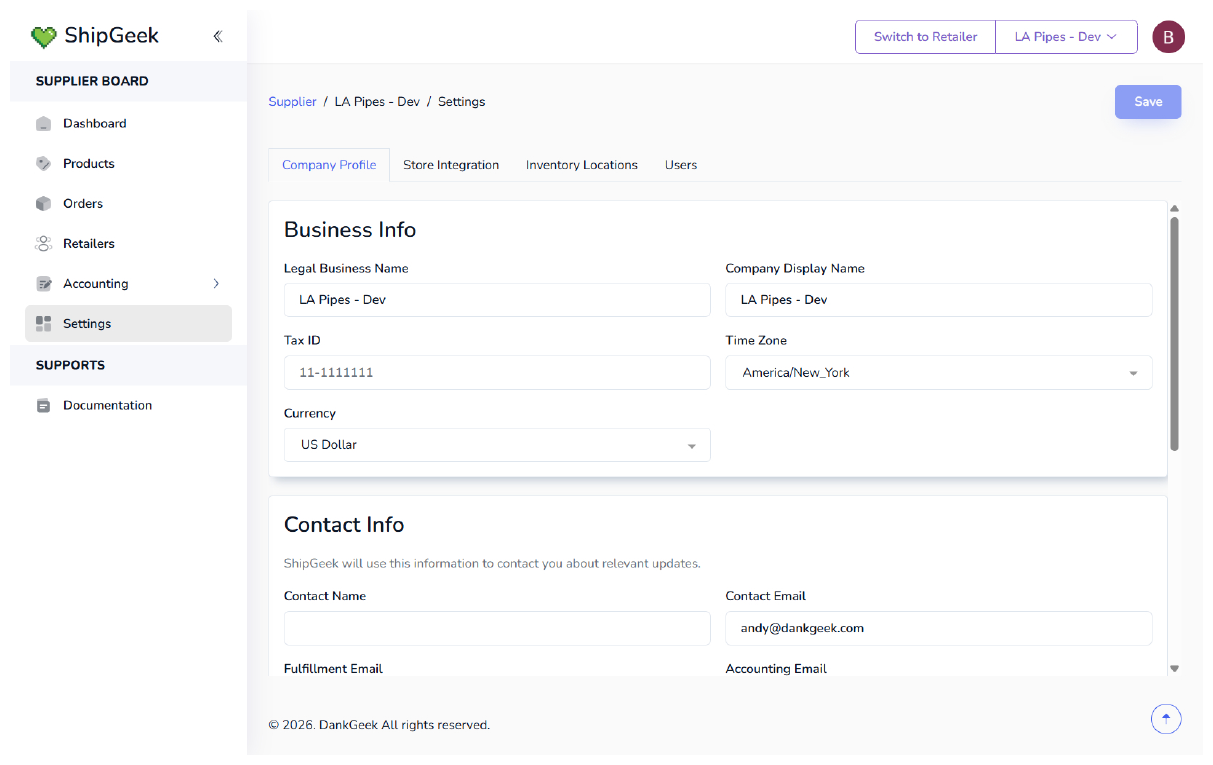Open Dashboard in the sidebar
This screenshot has height=765, width=1213.
(x=128, y=124)
